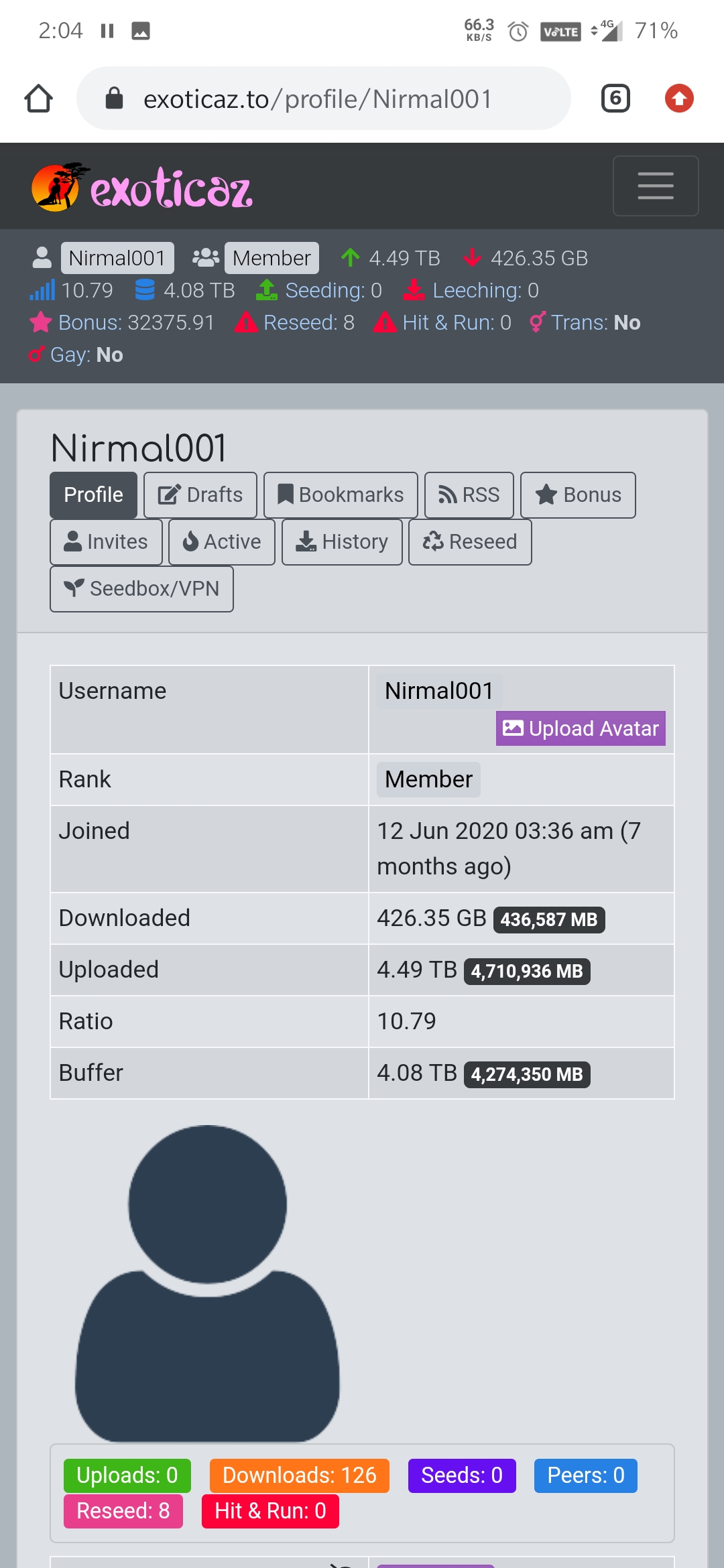Click the purple Seeds: 0 badge

pos(462,1476)
